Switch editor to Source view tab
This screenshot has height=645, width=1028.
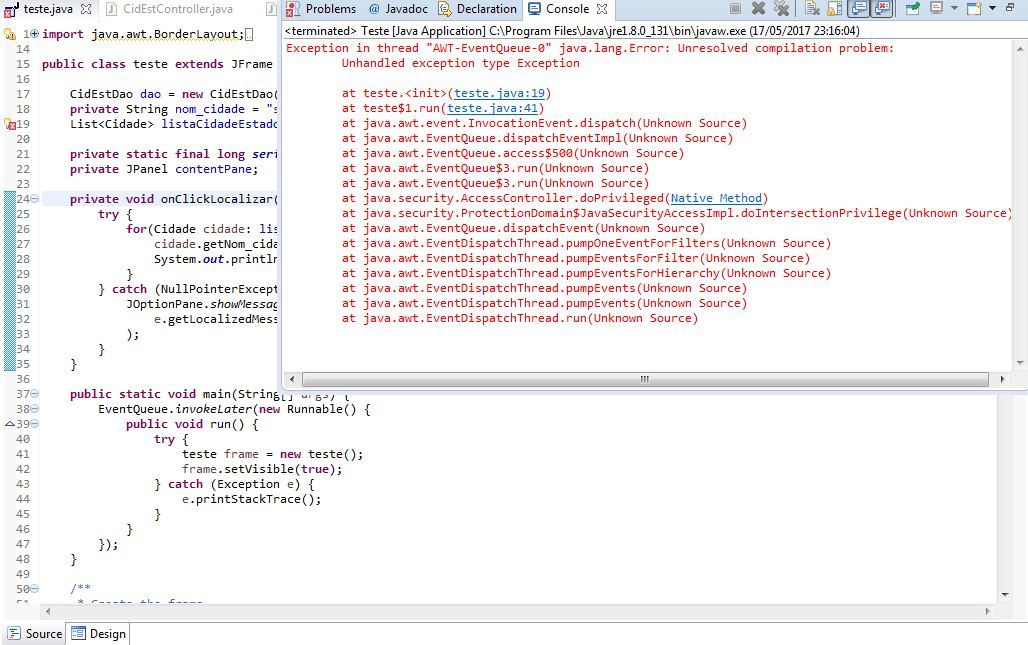35,634
